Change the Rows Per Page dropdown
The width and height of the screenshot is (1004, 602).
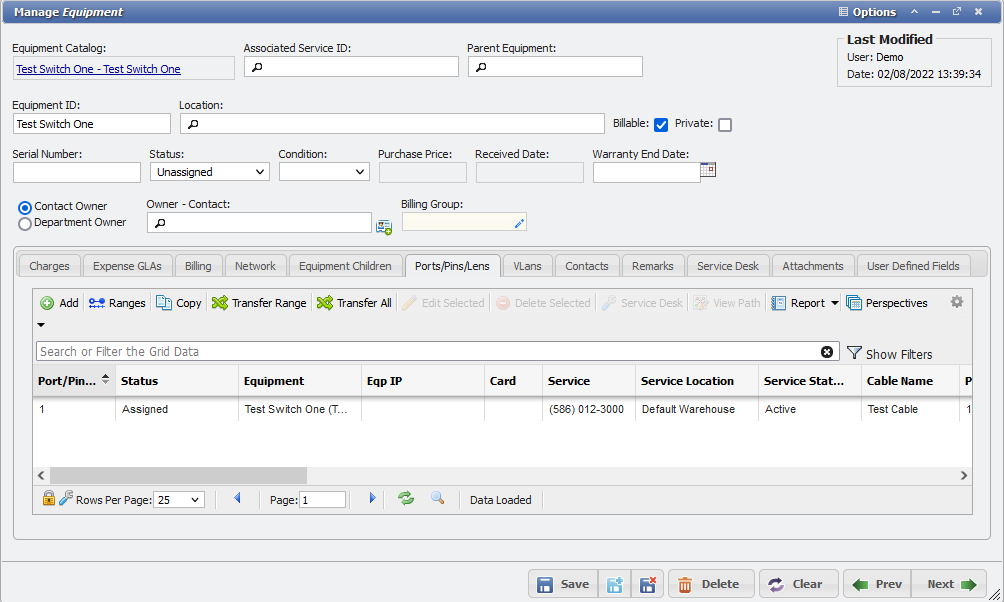click(179, 499)
